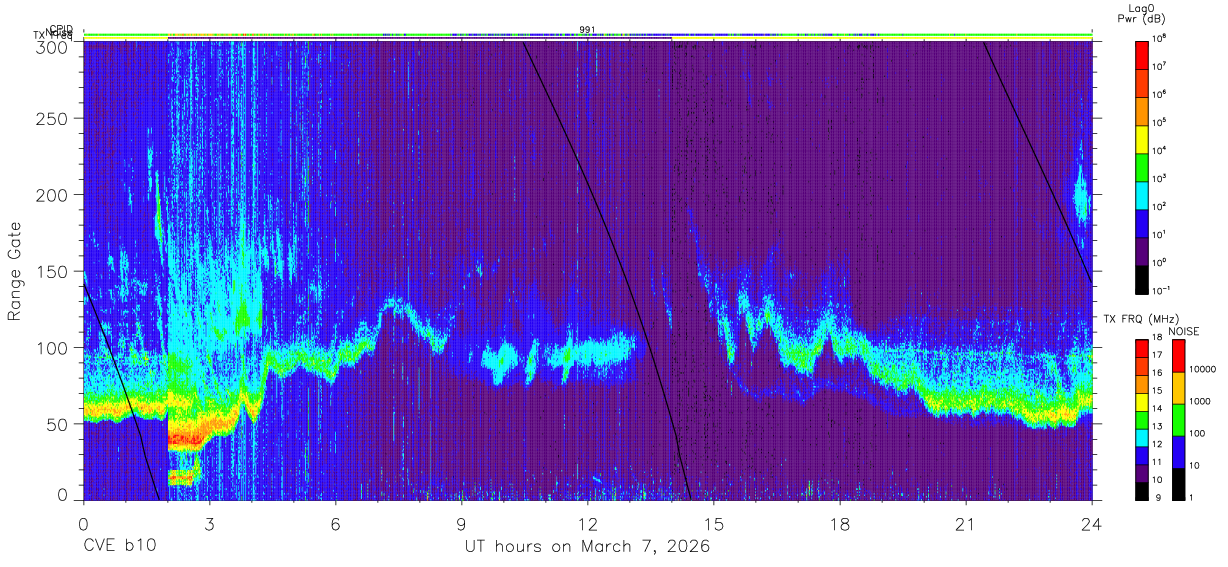Click the '991' CPID value at top
The height and width of the screenshot is (567, 1228).
click(587, 30)
